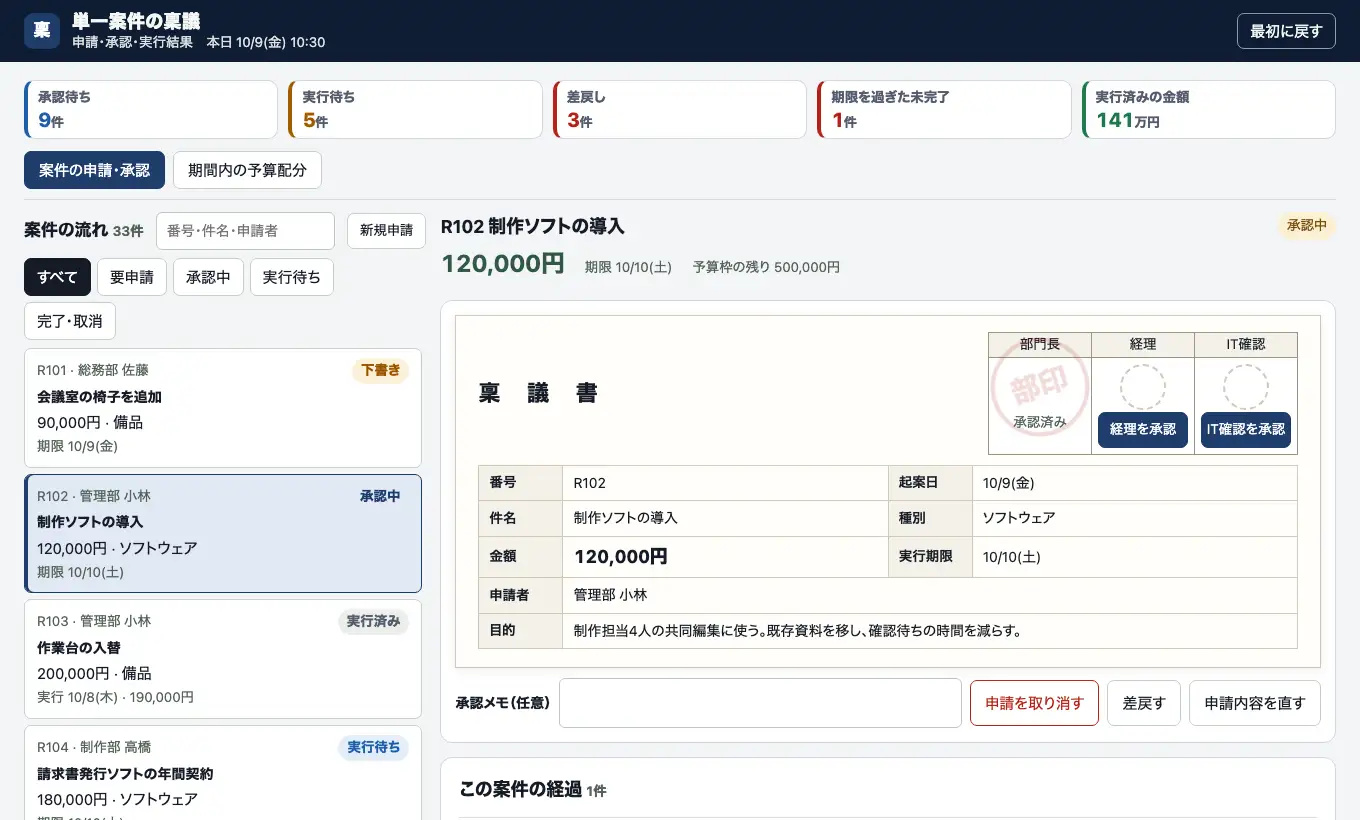The height and width of the screenshot is (820, 1360).
Task: Select the 承認中 filter chip
Action: click(x=208, y=277)
